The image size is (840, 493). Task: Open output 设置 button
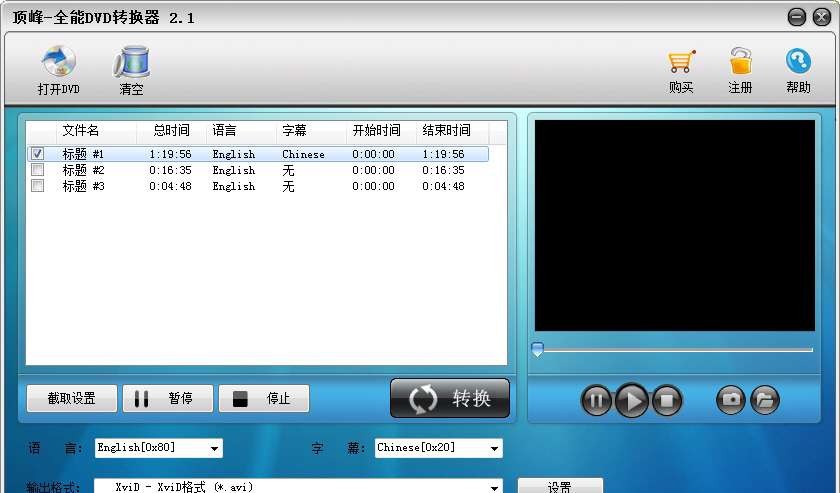click(560, 486)
